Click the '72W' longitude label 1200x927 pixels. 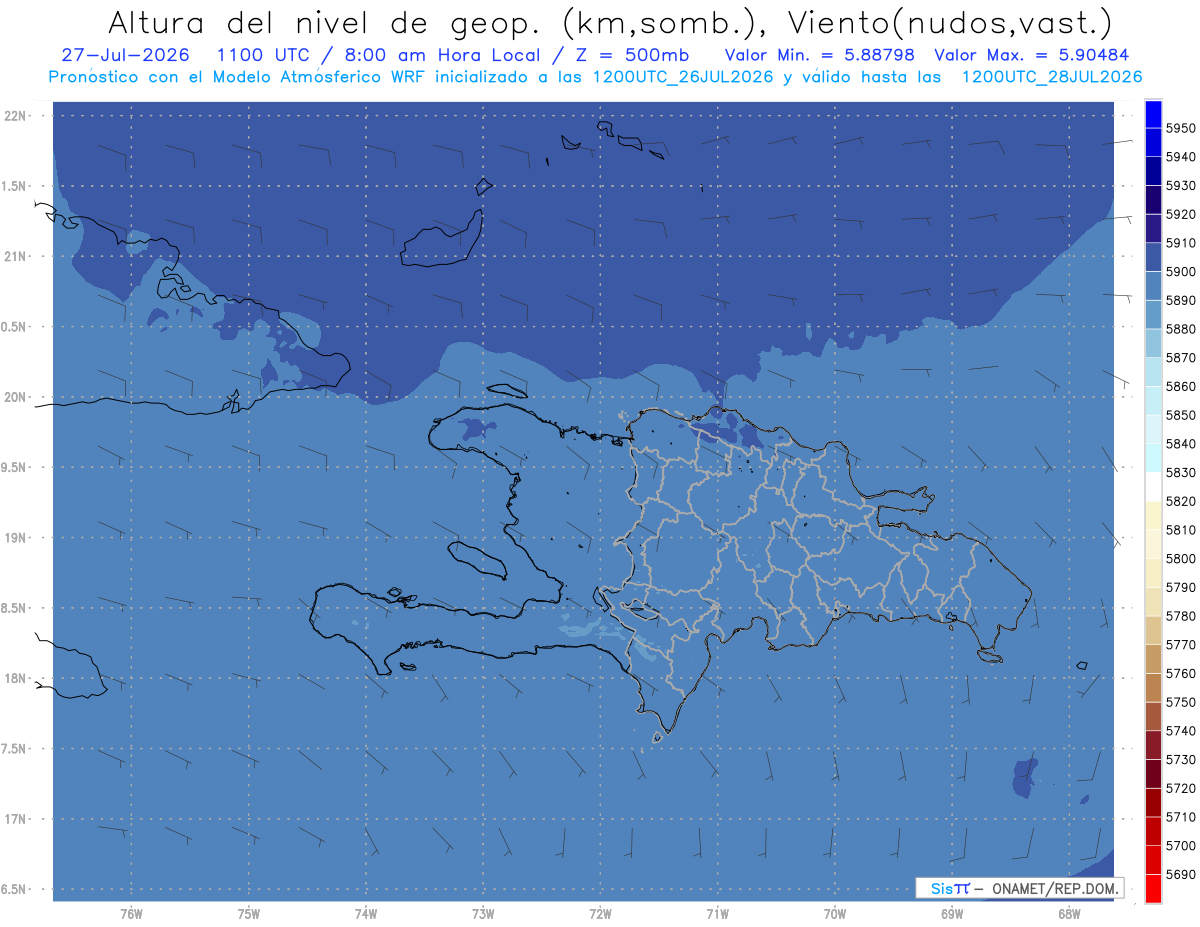[x=601, y=914]
